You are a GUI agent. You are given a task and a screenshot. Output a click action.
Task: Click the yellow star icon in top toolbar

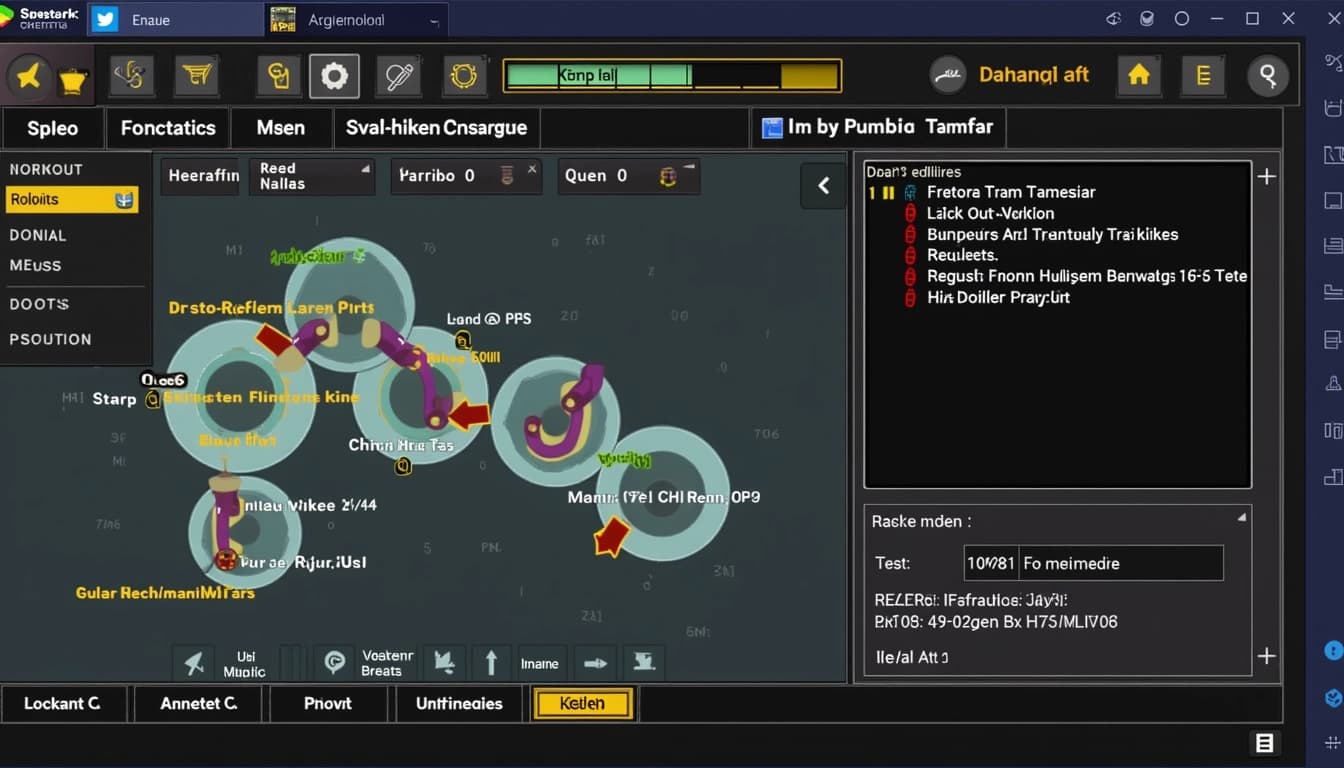point(29,76)
